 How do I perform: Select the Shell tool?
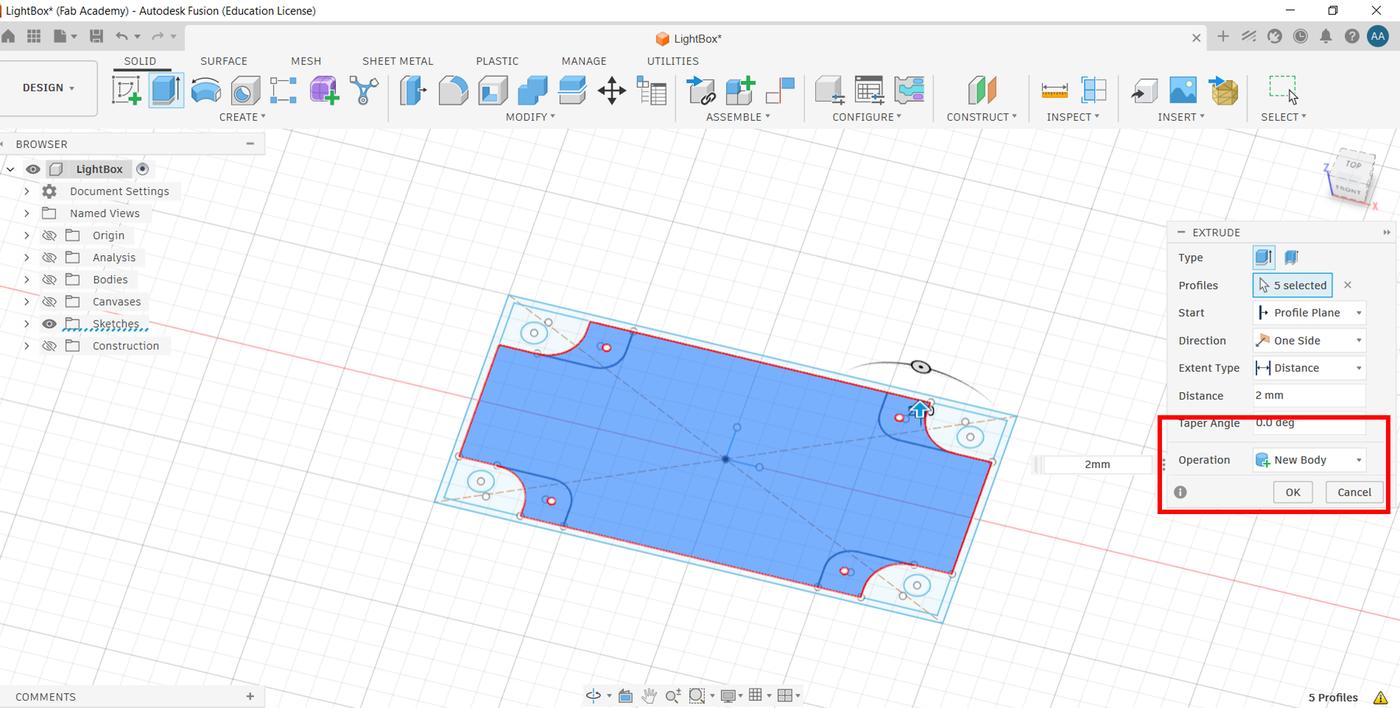493,91
